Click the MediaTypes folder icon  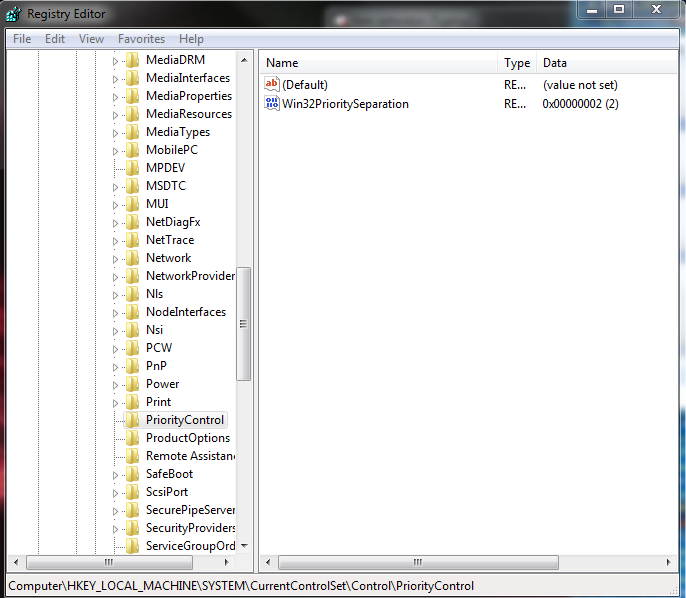[132, 132]
